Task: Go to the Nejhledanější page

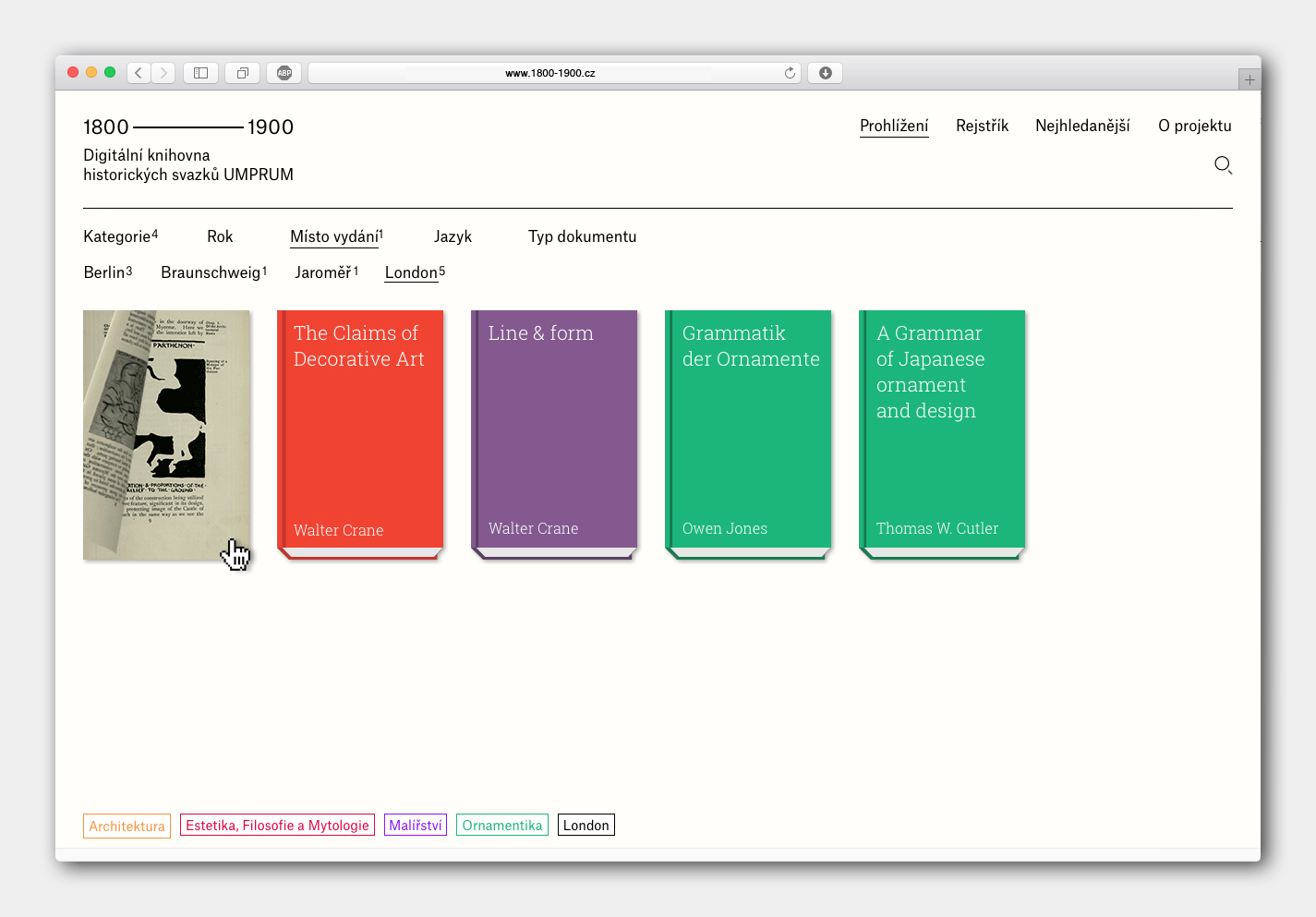Action: coord(1082,126)
